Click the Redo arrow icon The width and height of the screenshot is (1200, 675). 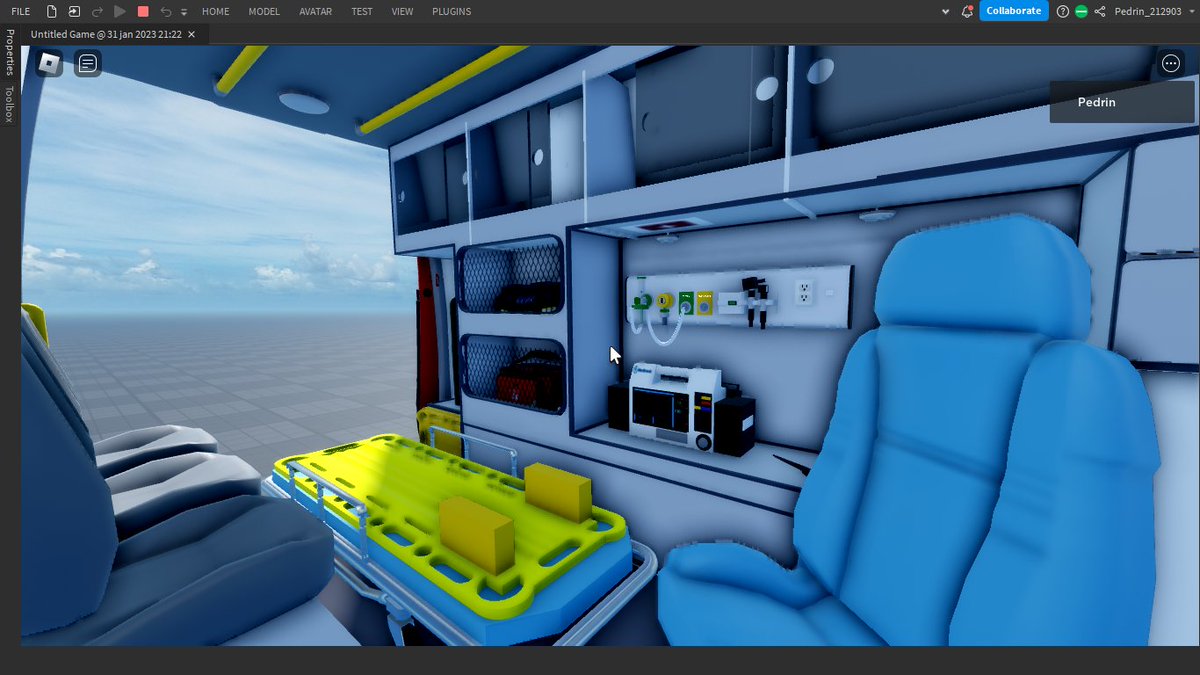[x=97, y=11]
